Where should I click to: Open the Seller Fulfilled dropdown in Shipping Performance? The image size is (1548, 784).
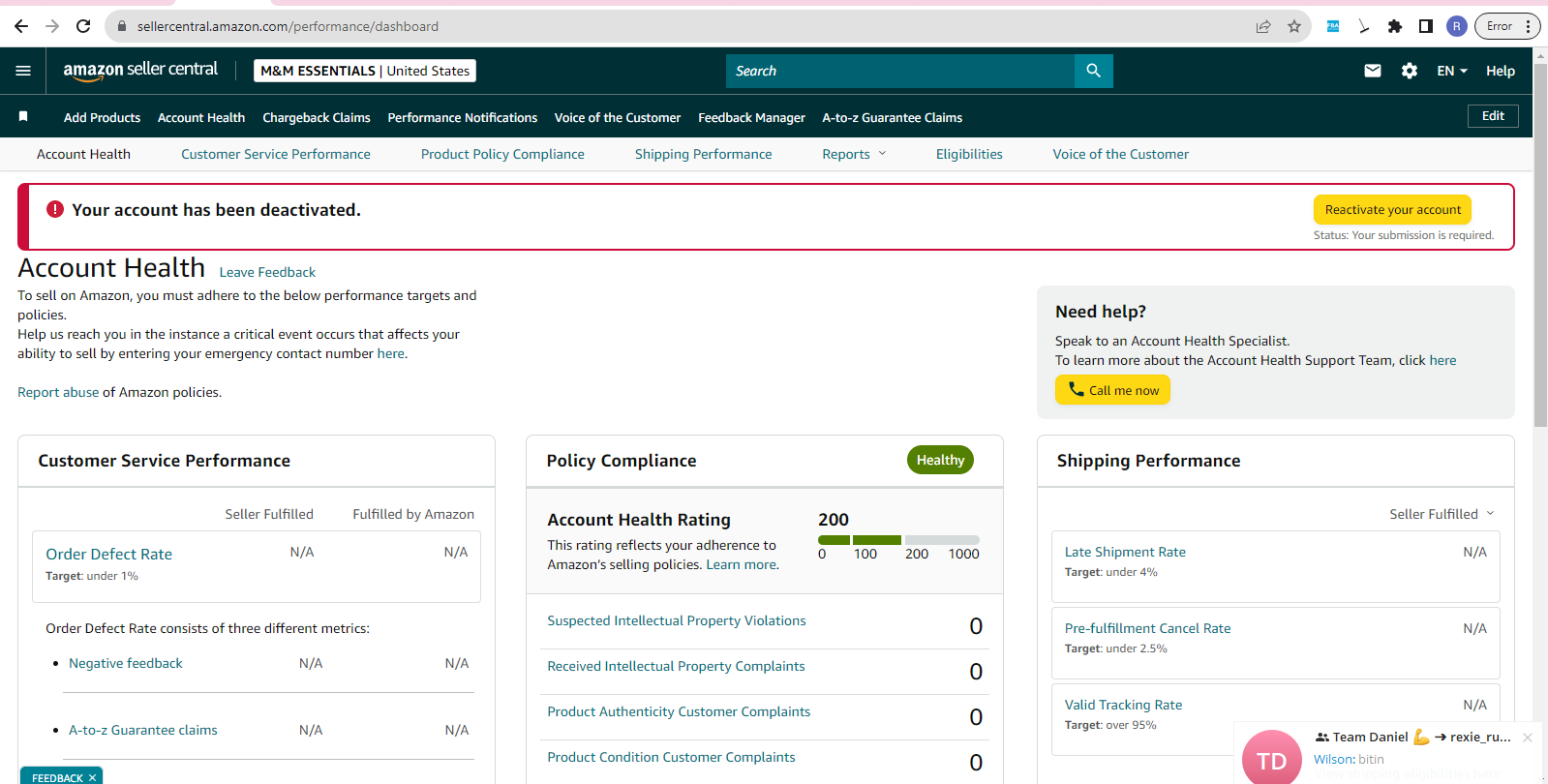[1442, 514]
